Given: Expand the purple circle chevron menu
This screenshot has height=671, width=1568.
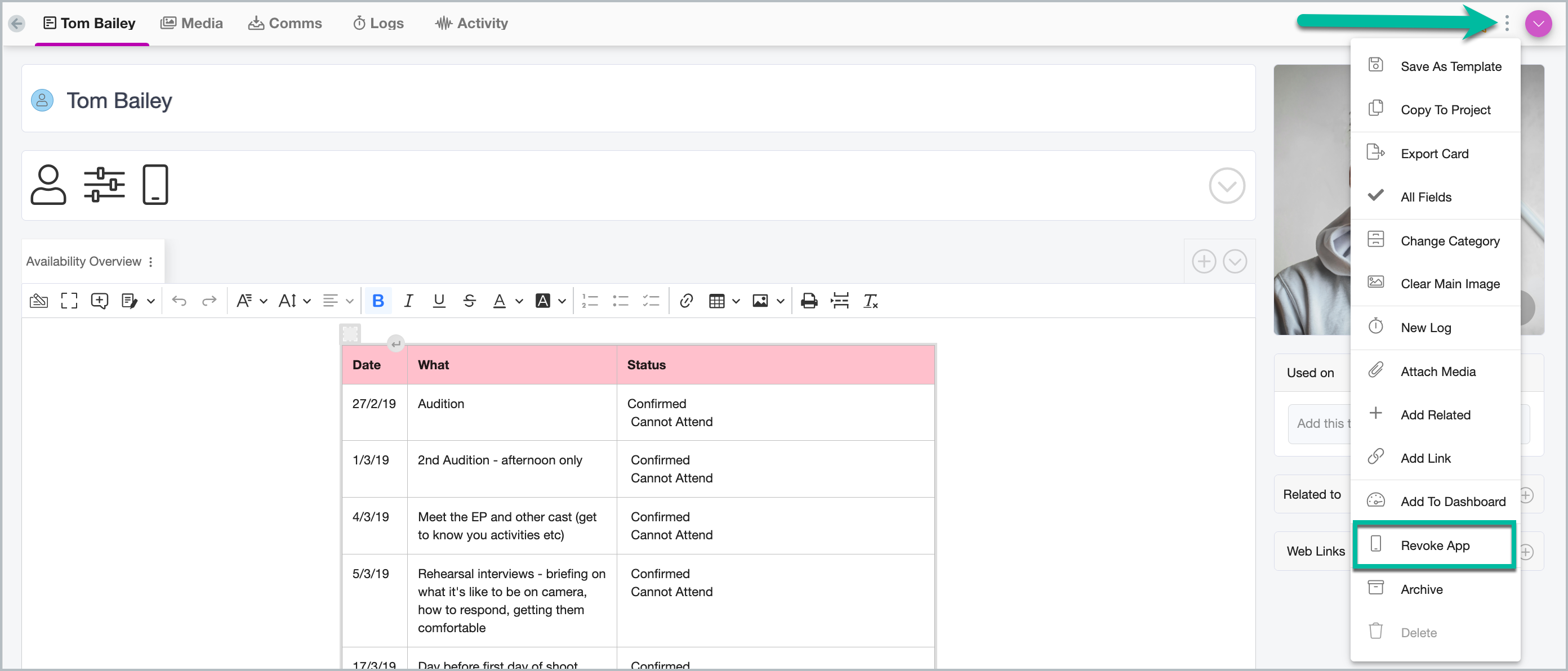Looking at the screenshot, I should (1538, 24).
